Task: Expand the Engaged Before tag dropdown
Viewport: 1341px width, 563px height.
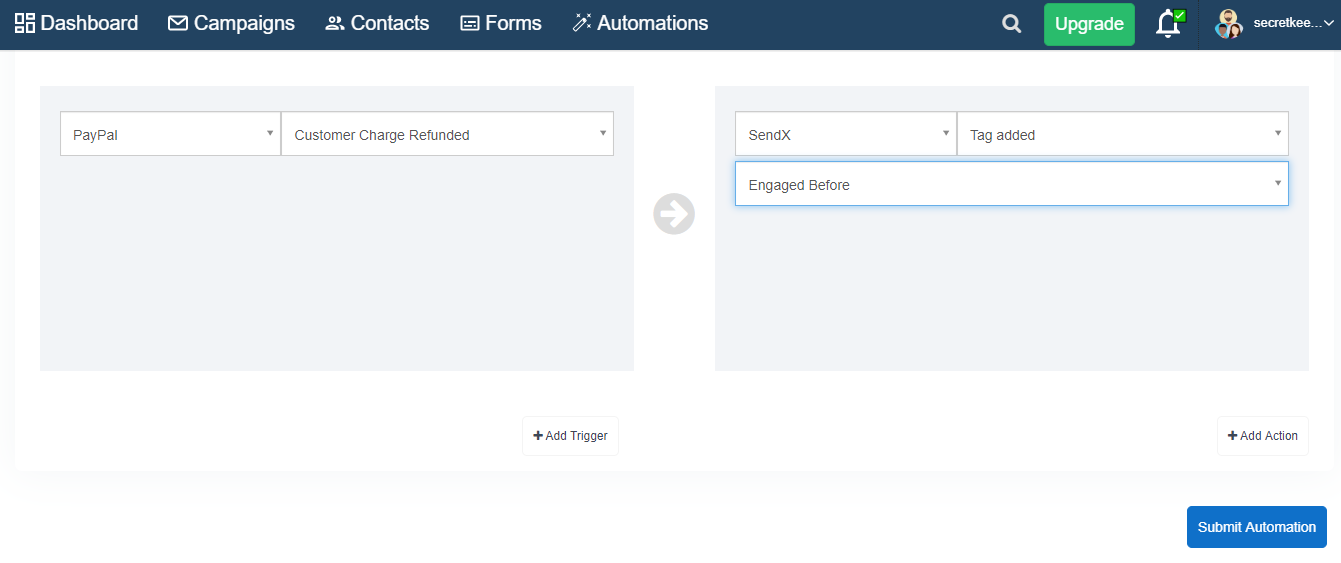Action: coord(1011,184)
